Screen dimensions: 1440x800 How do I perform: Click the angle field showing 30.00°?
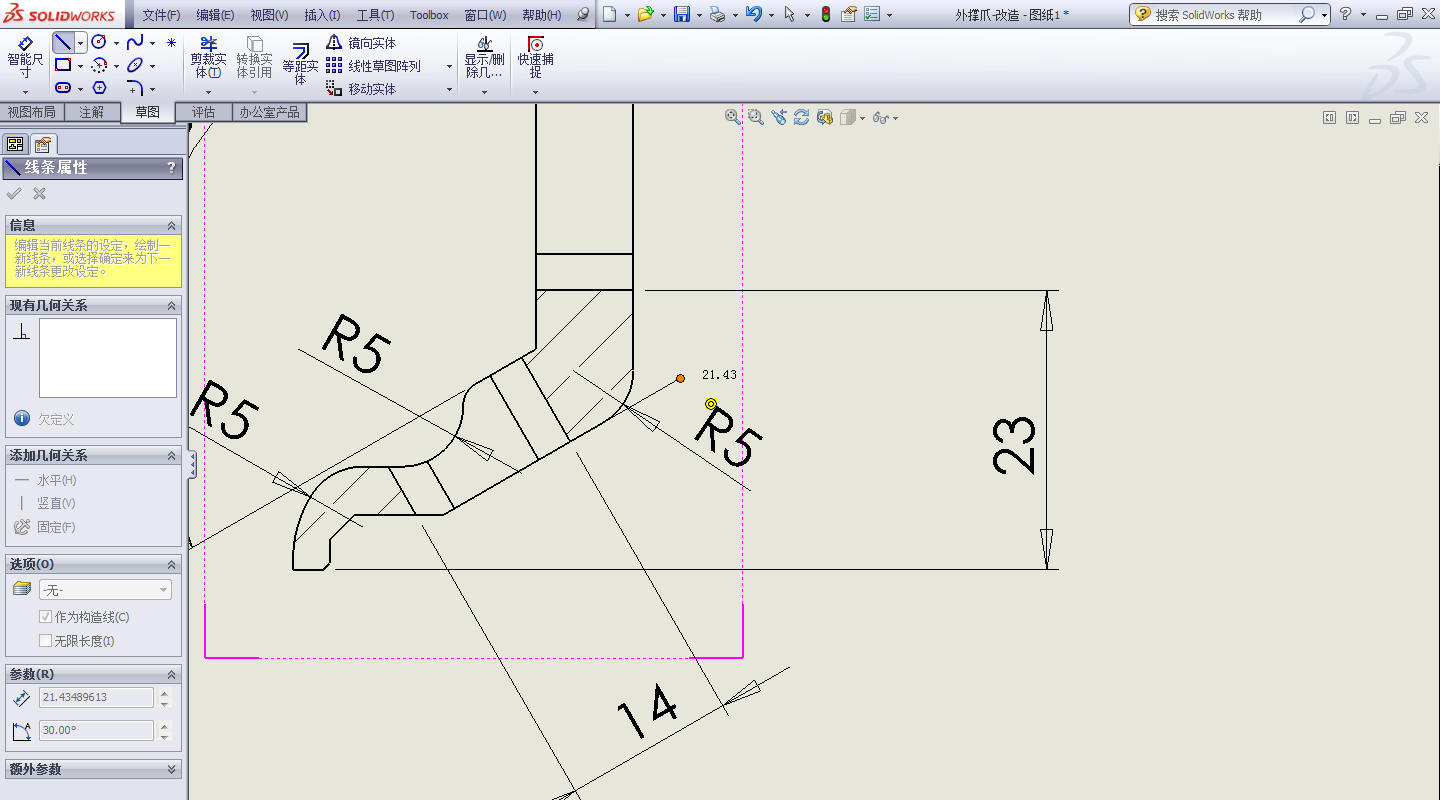(x=97, y=731)
